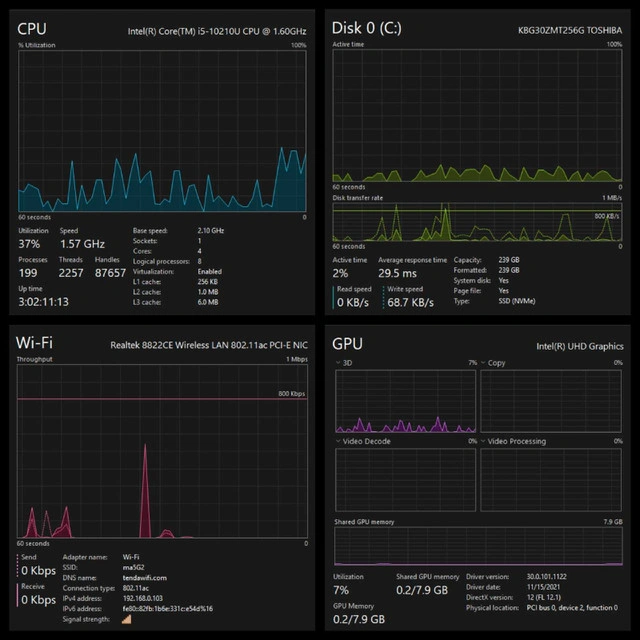640x640 pixels.
Task: Click the solid Receive legend marker
Action: (x=18, y=595)
